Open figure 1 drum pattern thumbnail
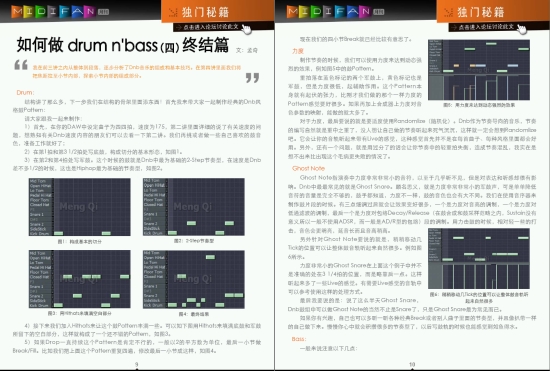 point(80,207)
